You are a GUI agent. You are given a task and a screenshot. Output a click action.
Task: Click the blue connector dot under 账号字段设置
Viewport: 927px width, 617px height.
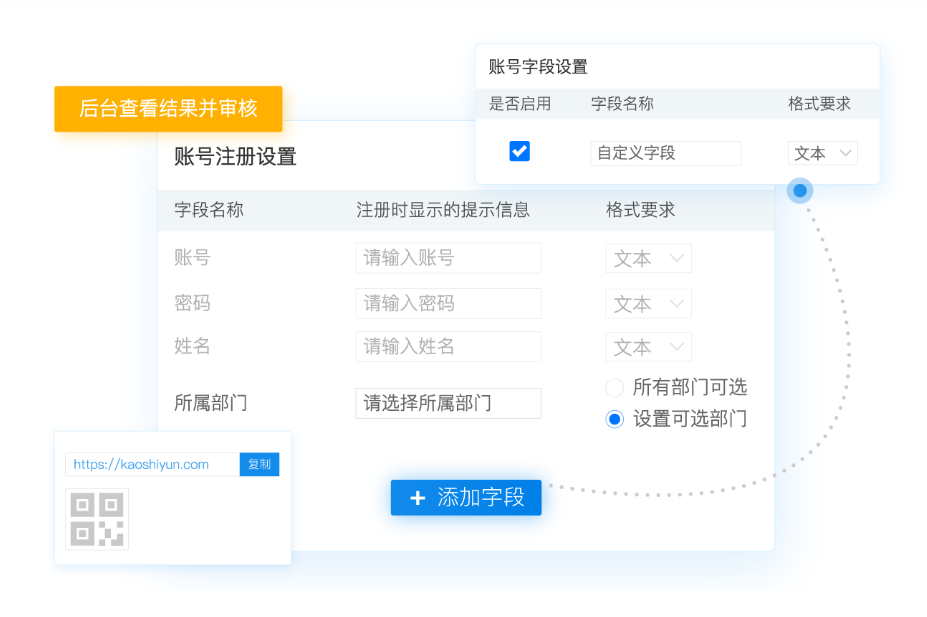[x=800, y=190]
